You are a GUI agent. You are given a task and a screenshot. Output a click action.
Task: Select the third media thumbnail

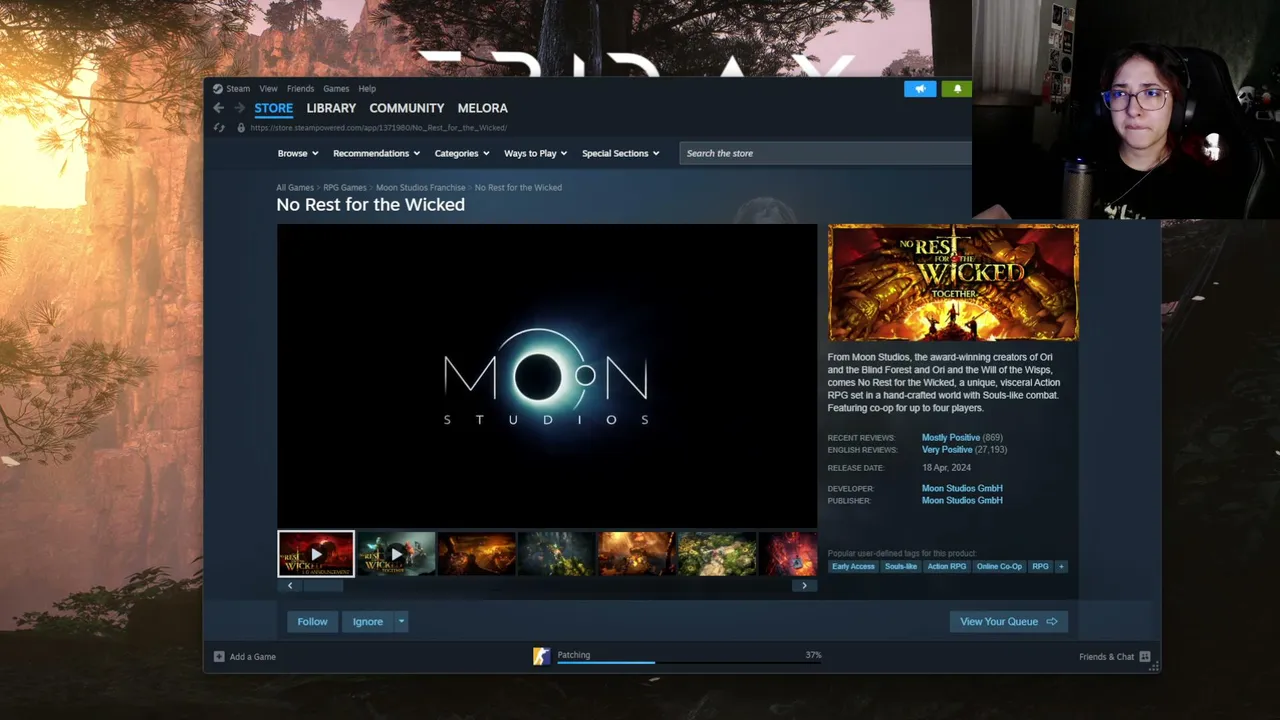coord(476,554)
